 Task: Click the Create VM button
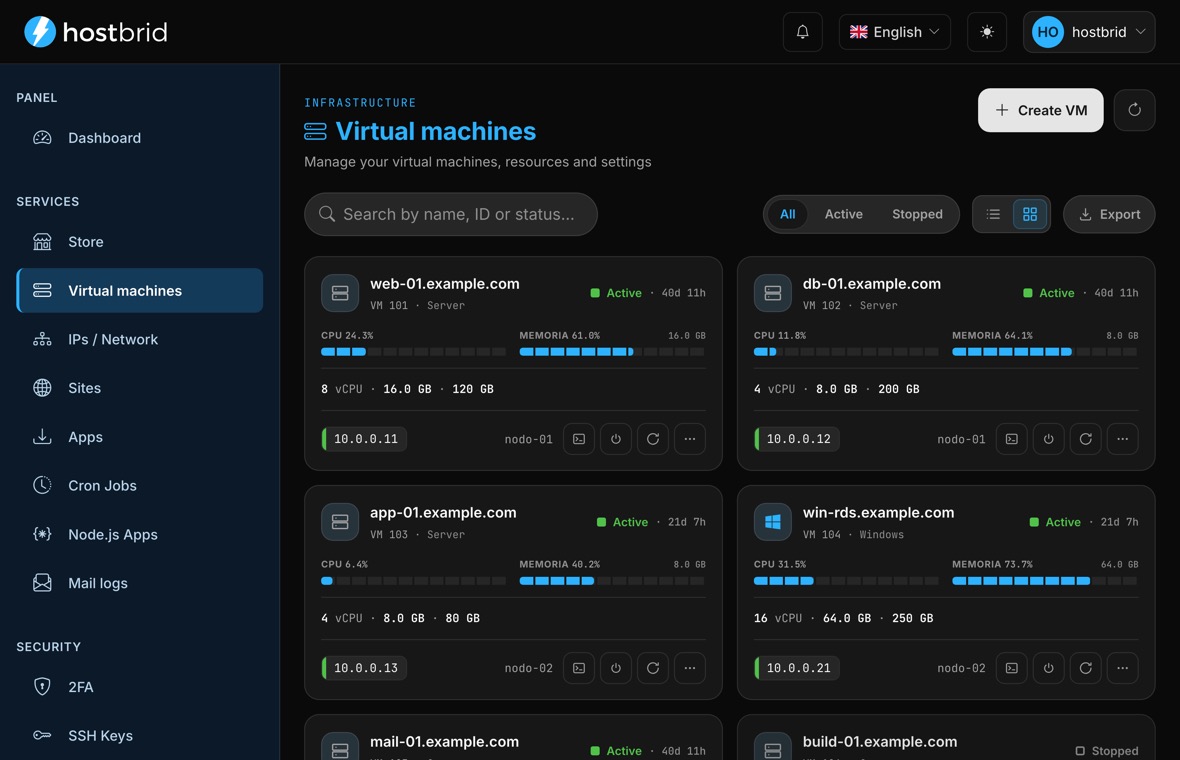1040,111
